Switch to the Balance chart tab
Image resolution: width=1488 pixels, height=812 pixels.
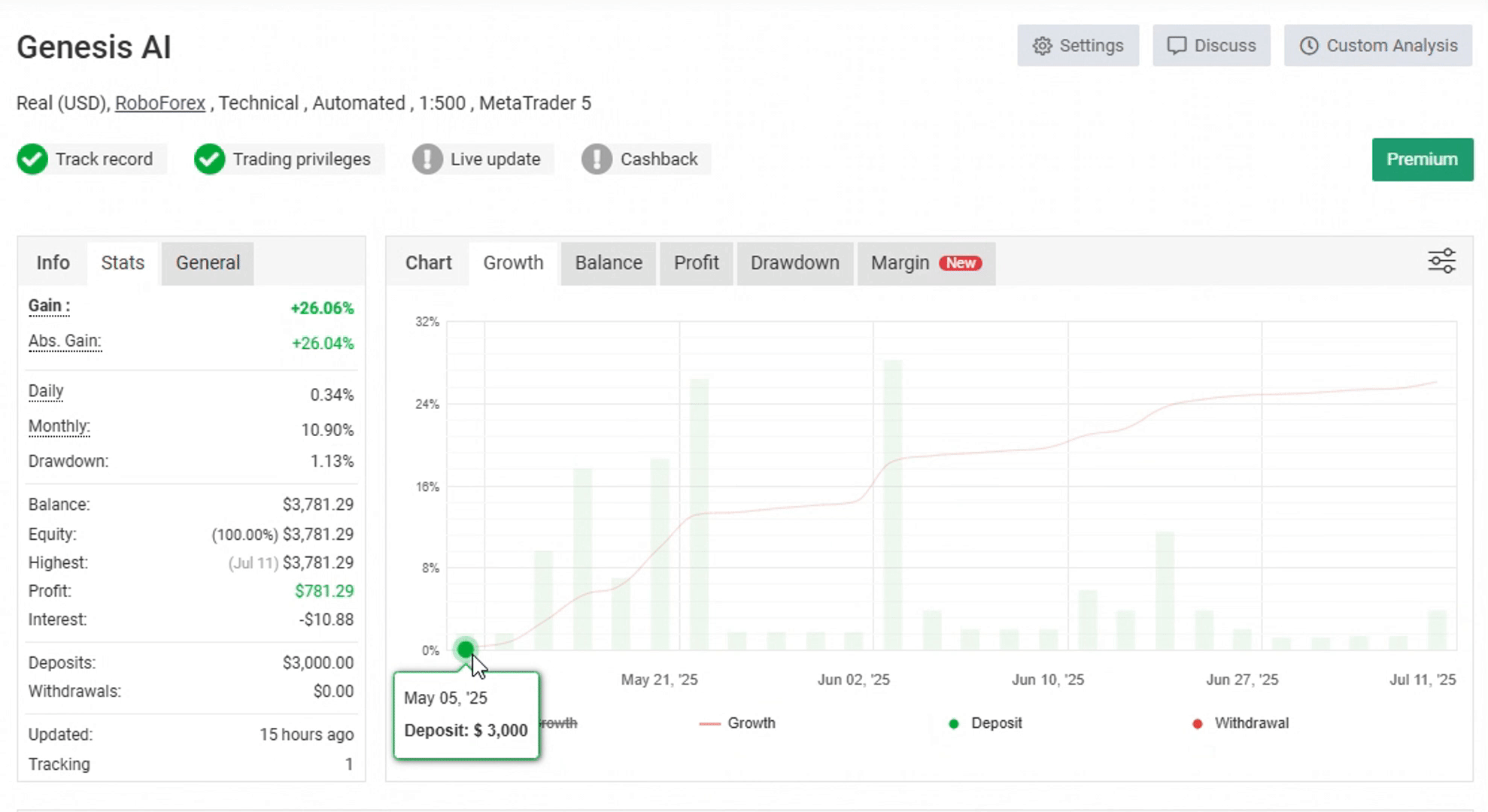(608, 263)
